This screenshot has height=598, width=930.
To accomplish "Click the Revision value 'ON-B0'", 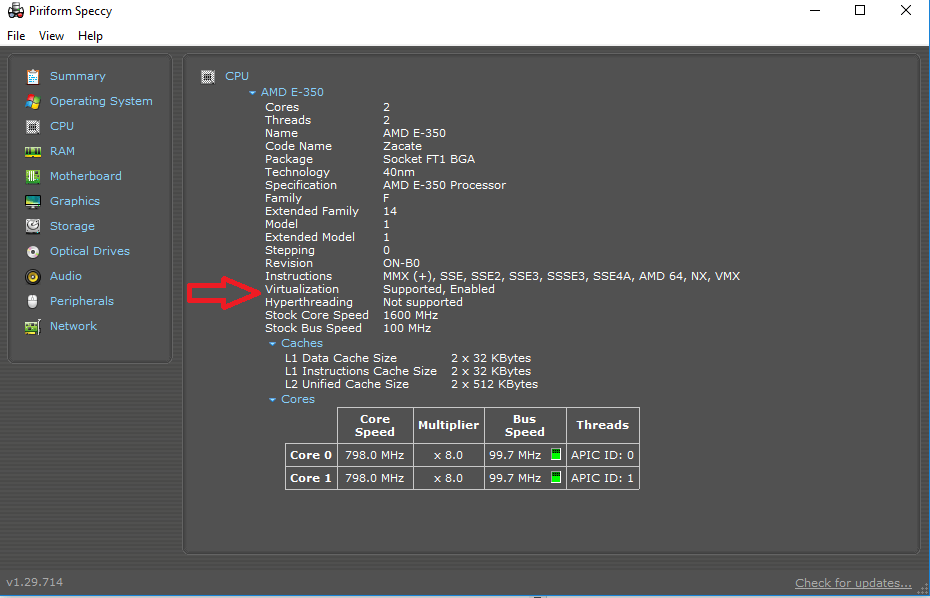I will coord(402,263).
